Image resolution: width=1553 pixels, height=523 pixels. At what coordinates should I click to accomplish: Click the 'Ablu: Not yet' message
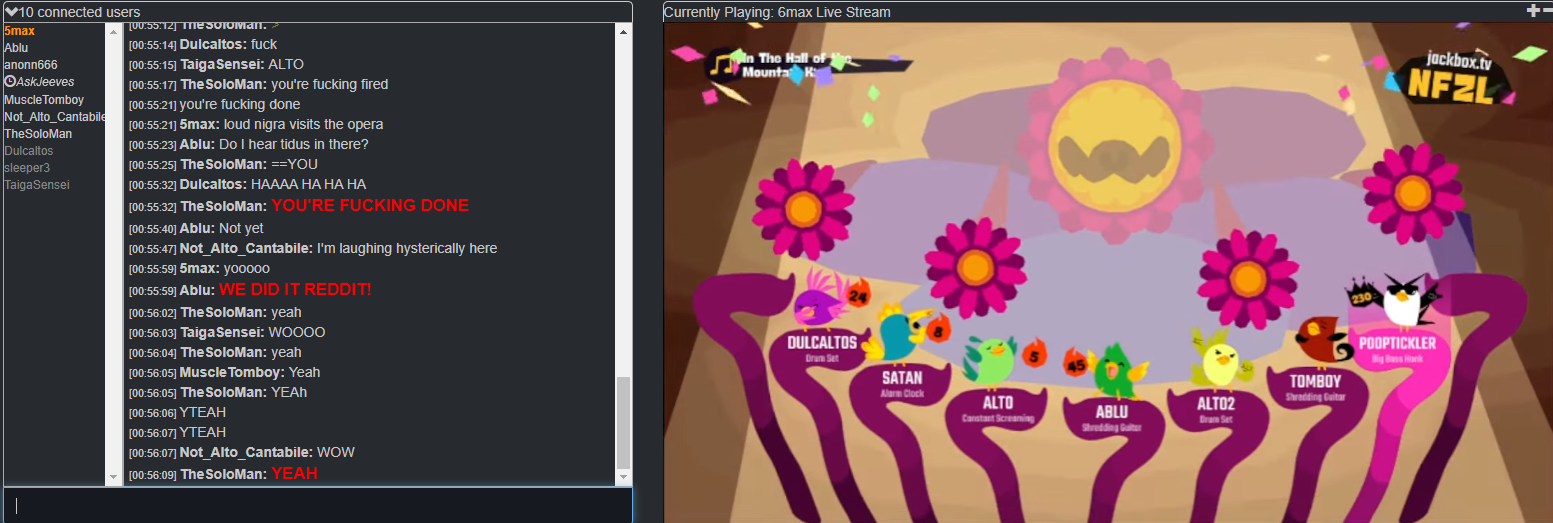point(196,228)
